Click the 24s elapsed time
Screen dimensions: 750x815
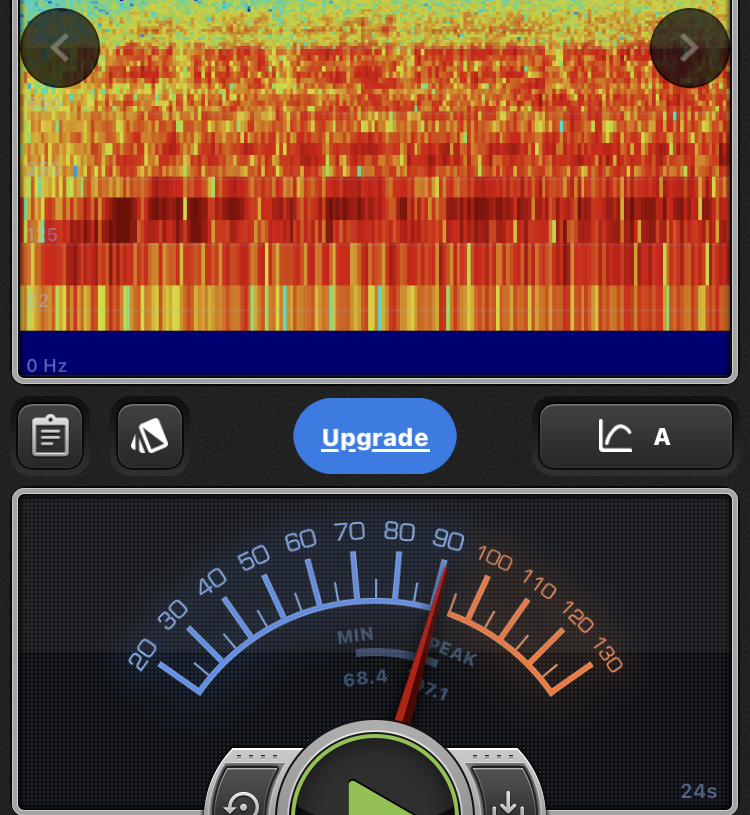698,791
